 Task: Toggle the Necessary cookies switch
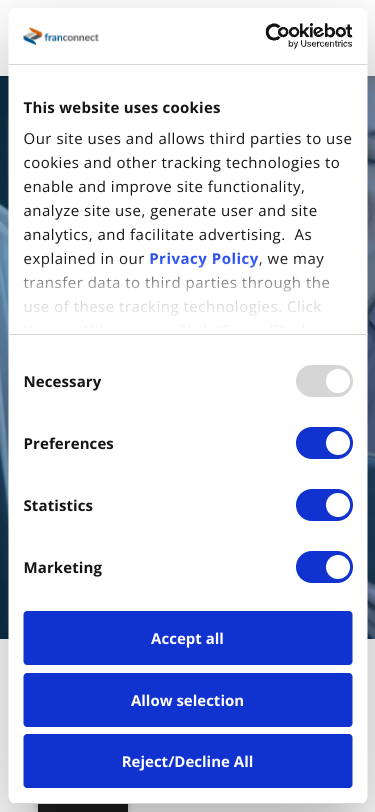(324, 381)
